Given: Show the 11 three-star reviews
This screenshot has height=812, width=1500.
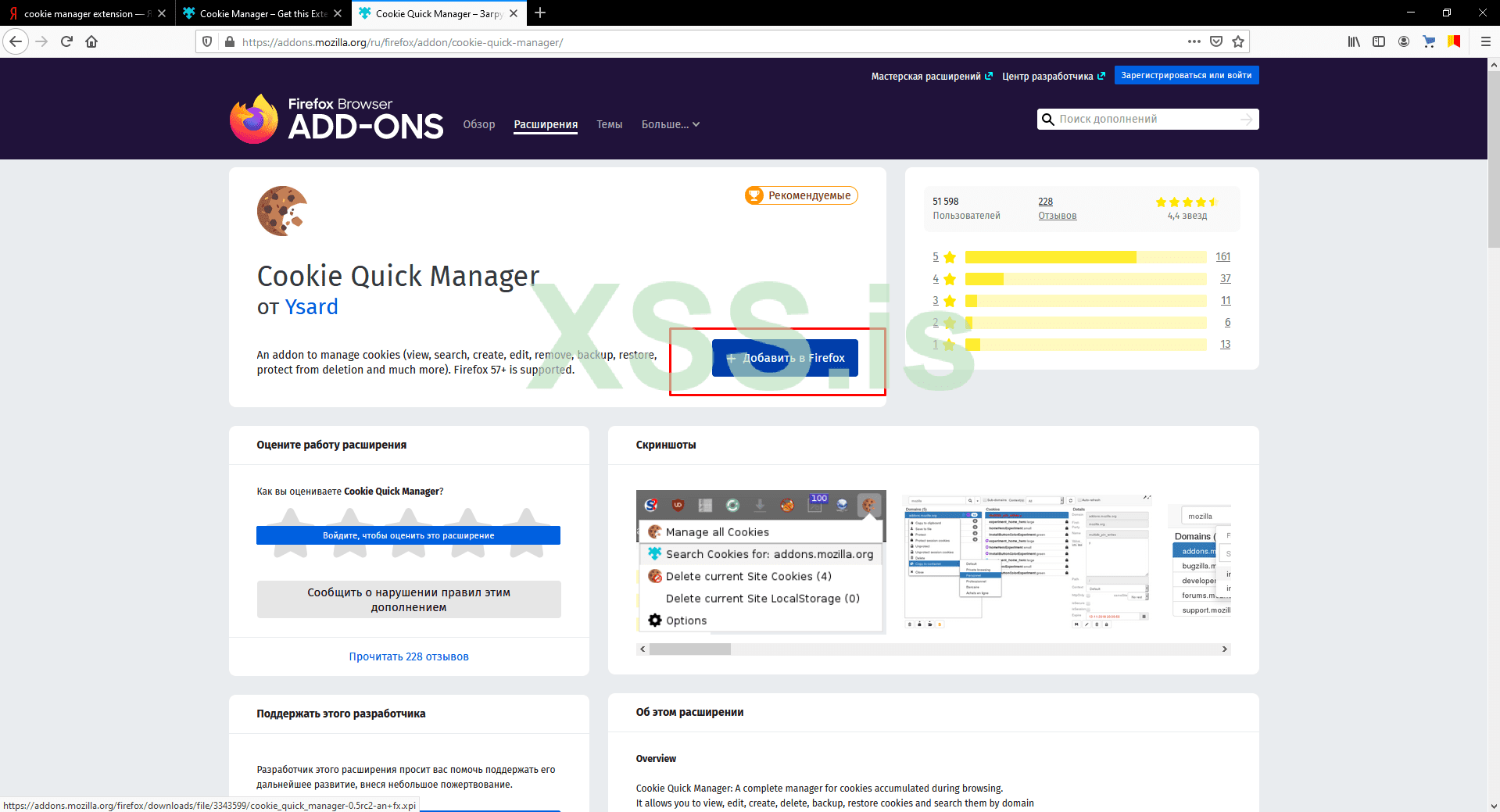Looking at the screenshot, I should point(1226,301).
